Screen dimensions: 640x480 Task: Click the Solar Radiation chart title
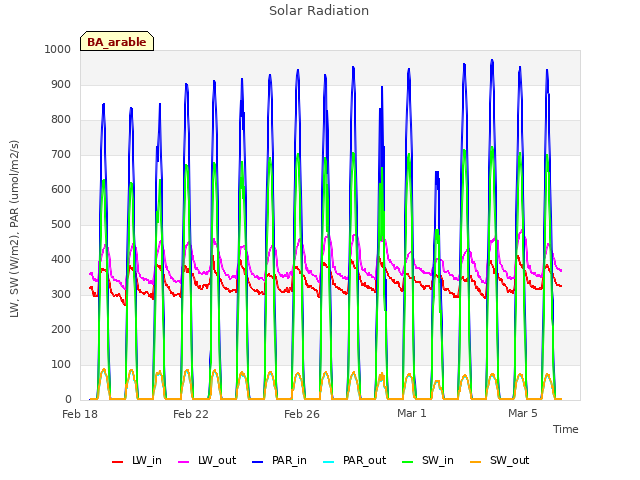[319, 11]
